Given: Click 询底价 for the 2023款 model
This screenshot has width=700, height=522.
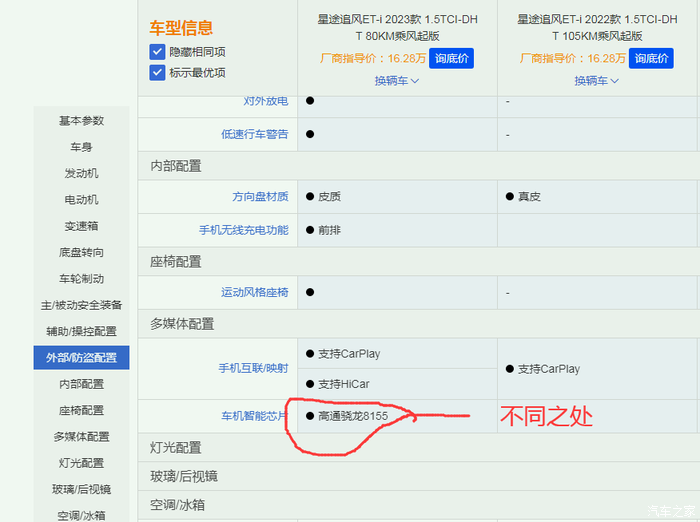Looking at the screenshot, I should tap(451, 58).
